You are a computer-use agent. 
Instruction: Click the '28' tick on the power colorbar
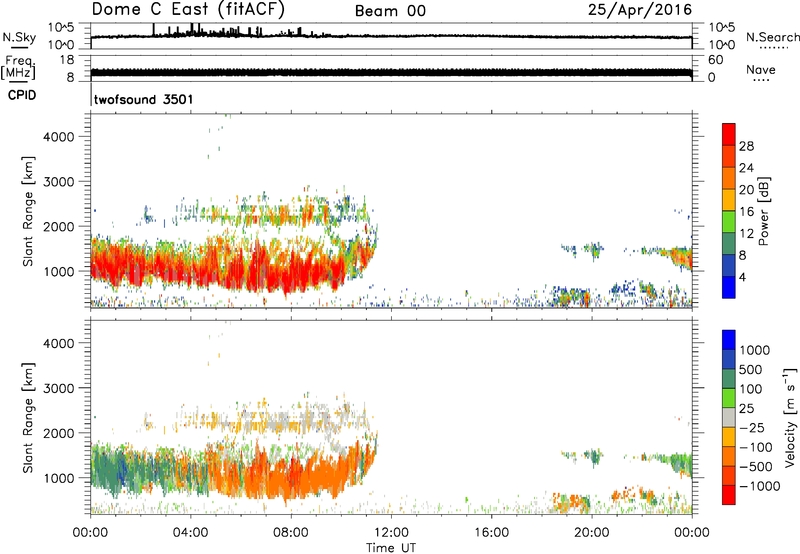point(746,146)
